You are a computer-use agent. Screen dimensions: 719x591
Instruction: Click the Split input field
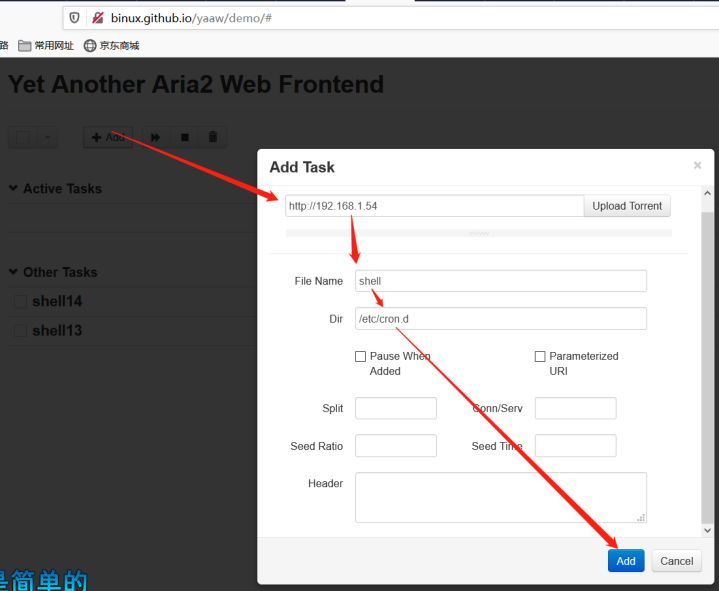pyautogui.click(x=396, y=408)
